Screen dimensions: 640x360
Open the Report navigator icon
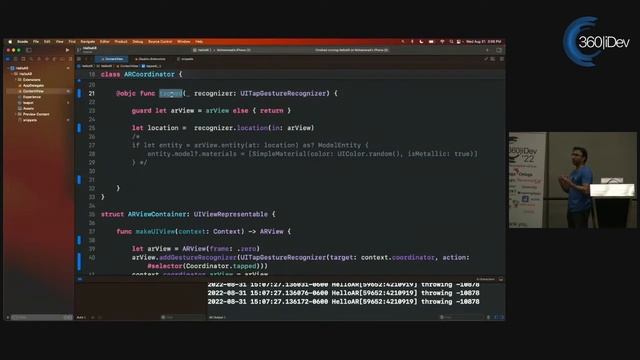(70, 59)
